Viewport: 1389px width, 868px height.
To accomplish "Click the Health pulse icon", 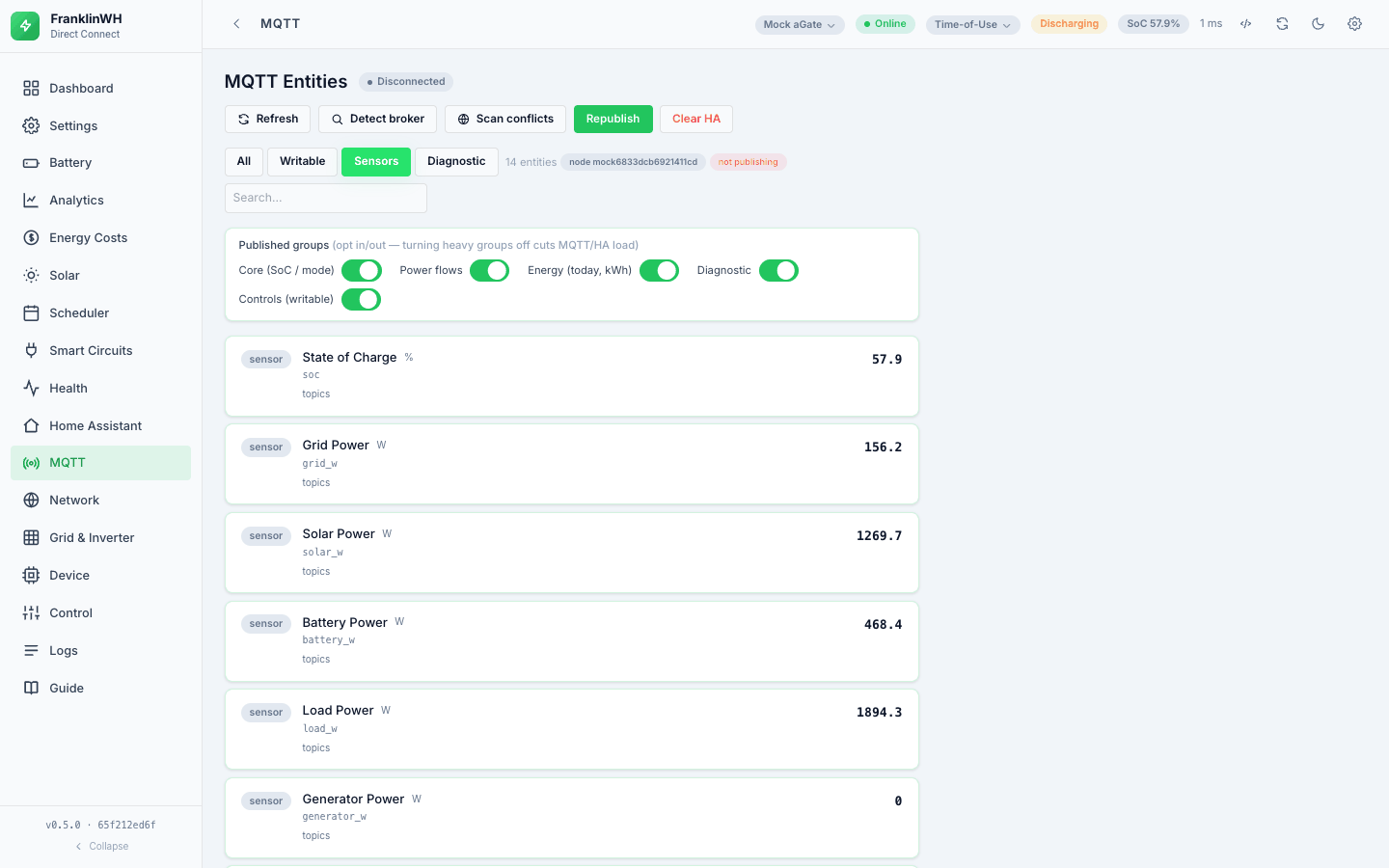I will 31,389.
